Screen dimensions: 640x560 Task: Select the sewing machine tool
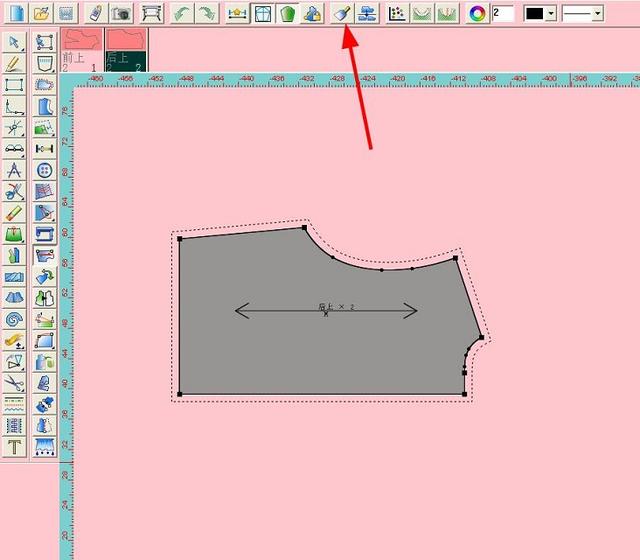click(44, 234)
